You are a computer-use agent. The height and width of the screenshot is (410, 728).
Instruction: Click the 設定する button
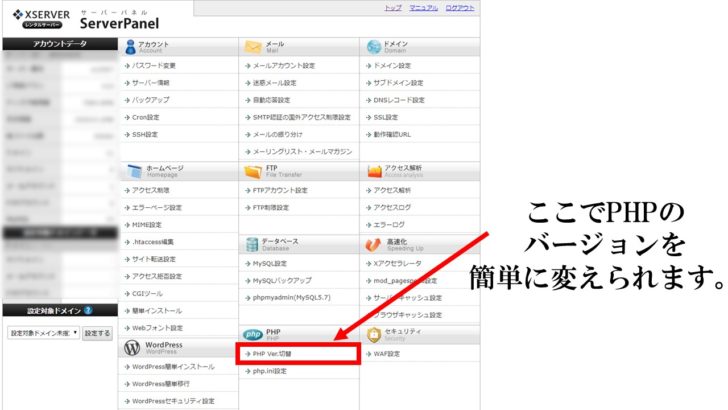[97, 333]
